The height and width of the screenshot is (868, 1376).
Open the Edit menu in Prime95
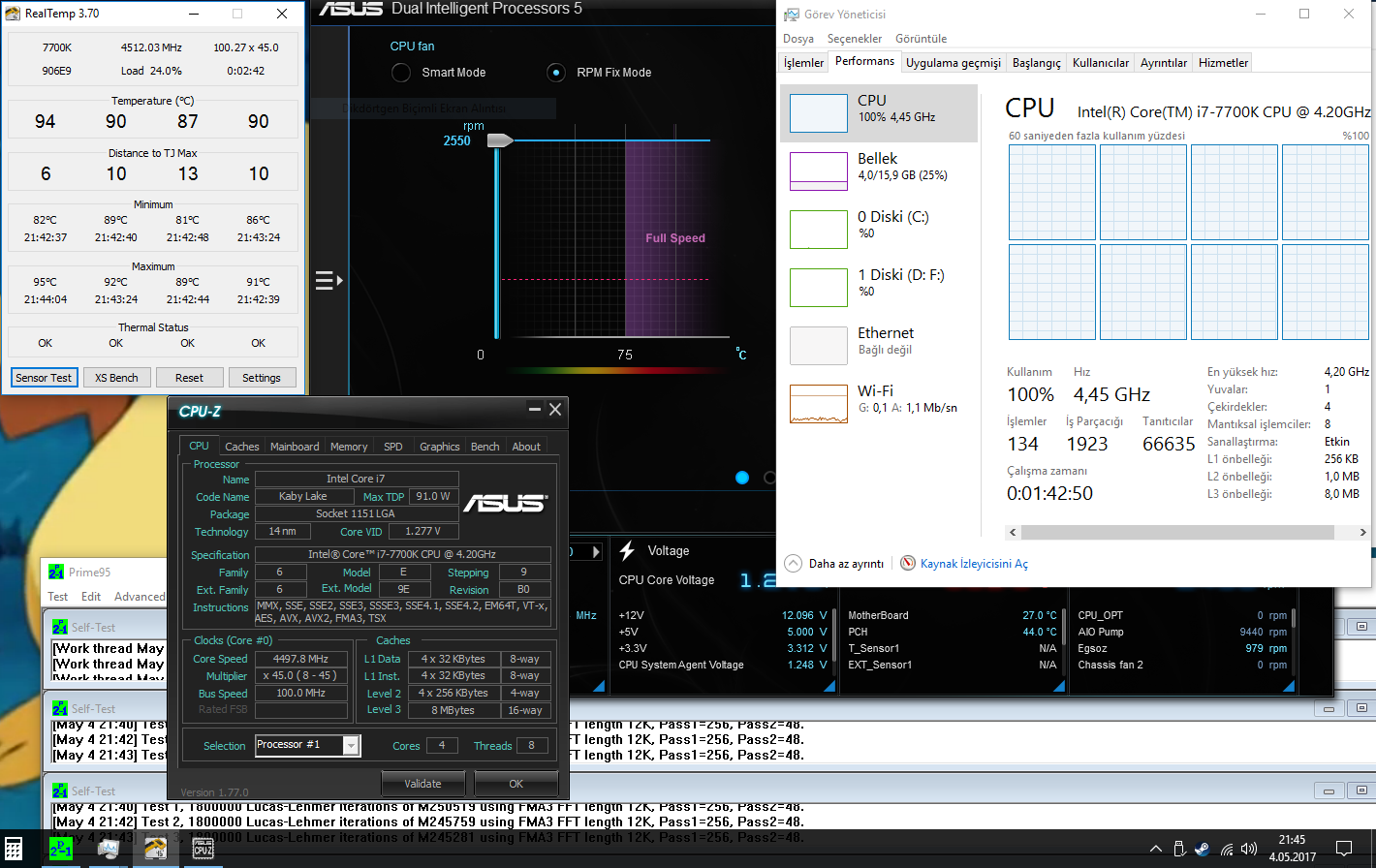click(91, 597)
